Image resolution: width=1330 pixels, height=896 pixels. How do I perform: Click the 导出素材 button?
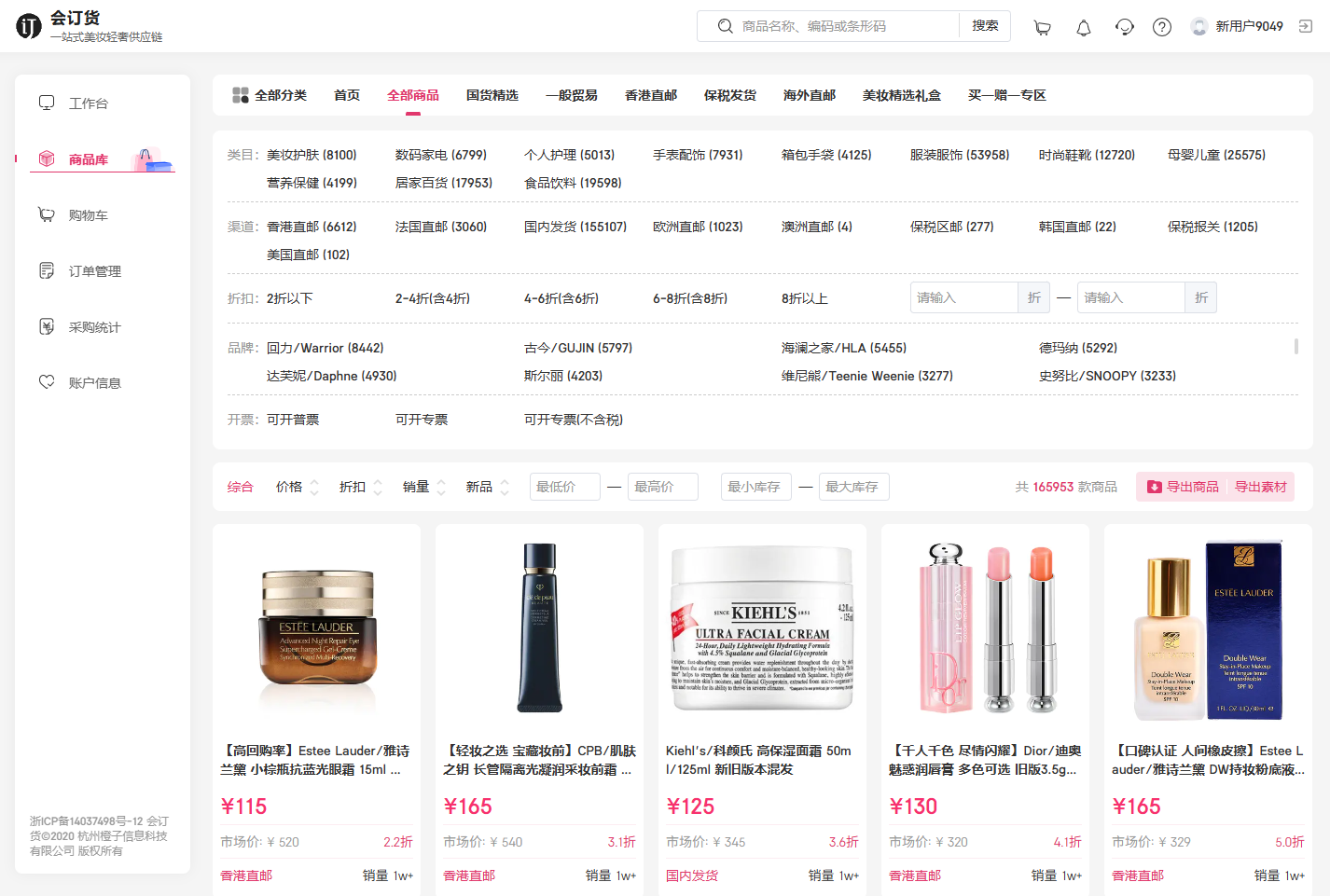[1261, 487]
